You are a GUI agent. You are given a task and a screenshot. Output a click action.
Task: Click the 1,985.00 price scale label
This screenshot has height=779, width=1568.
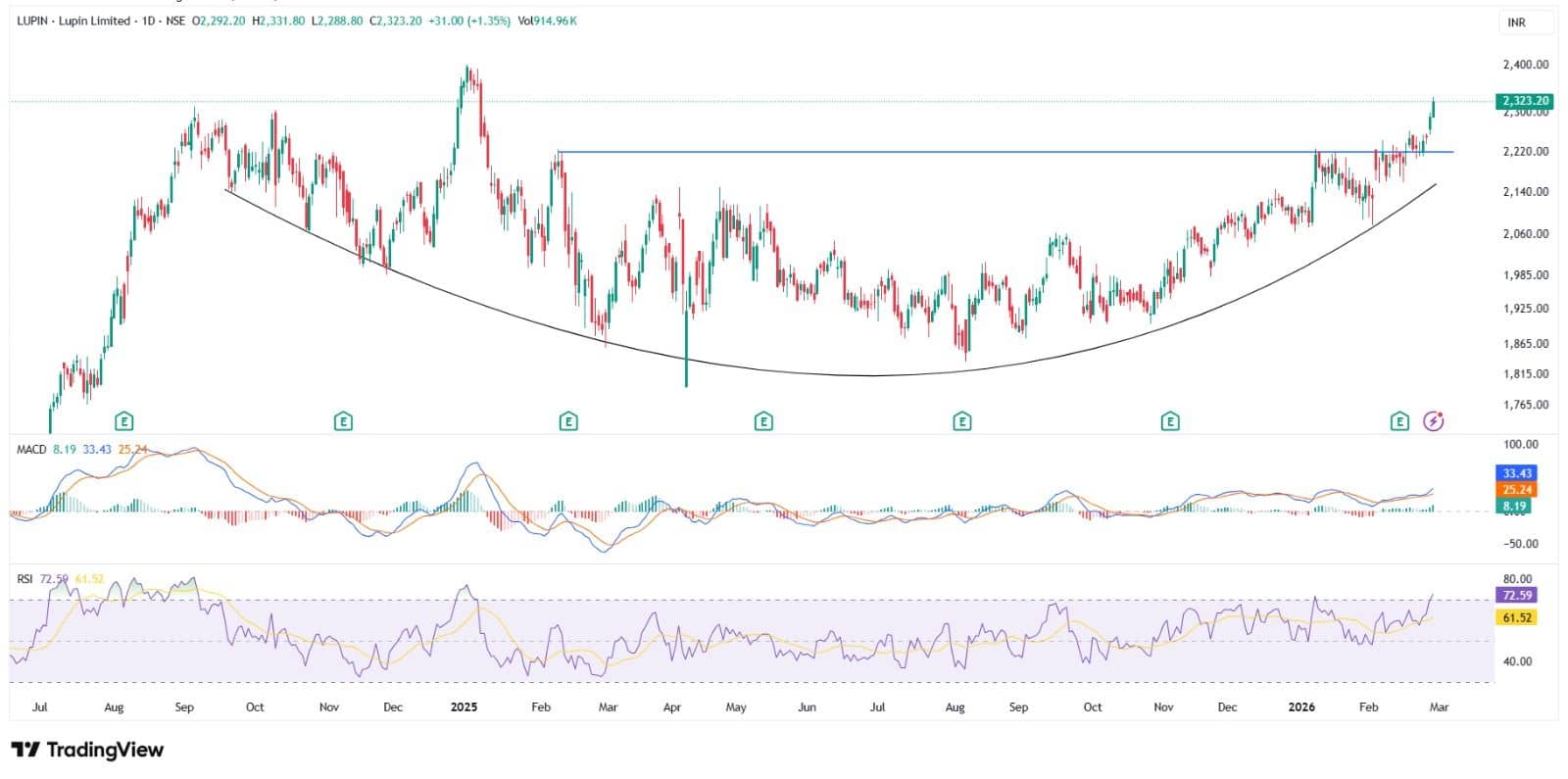1525,275
